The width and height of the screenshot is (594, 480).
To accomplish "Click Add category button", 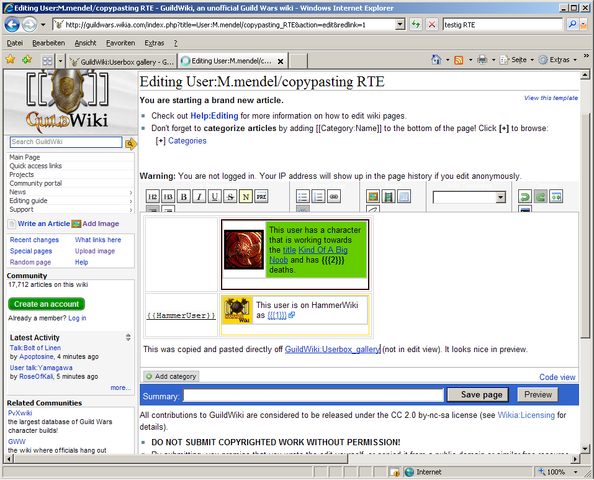I will click(x=171, y=376).
